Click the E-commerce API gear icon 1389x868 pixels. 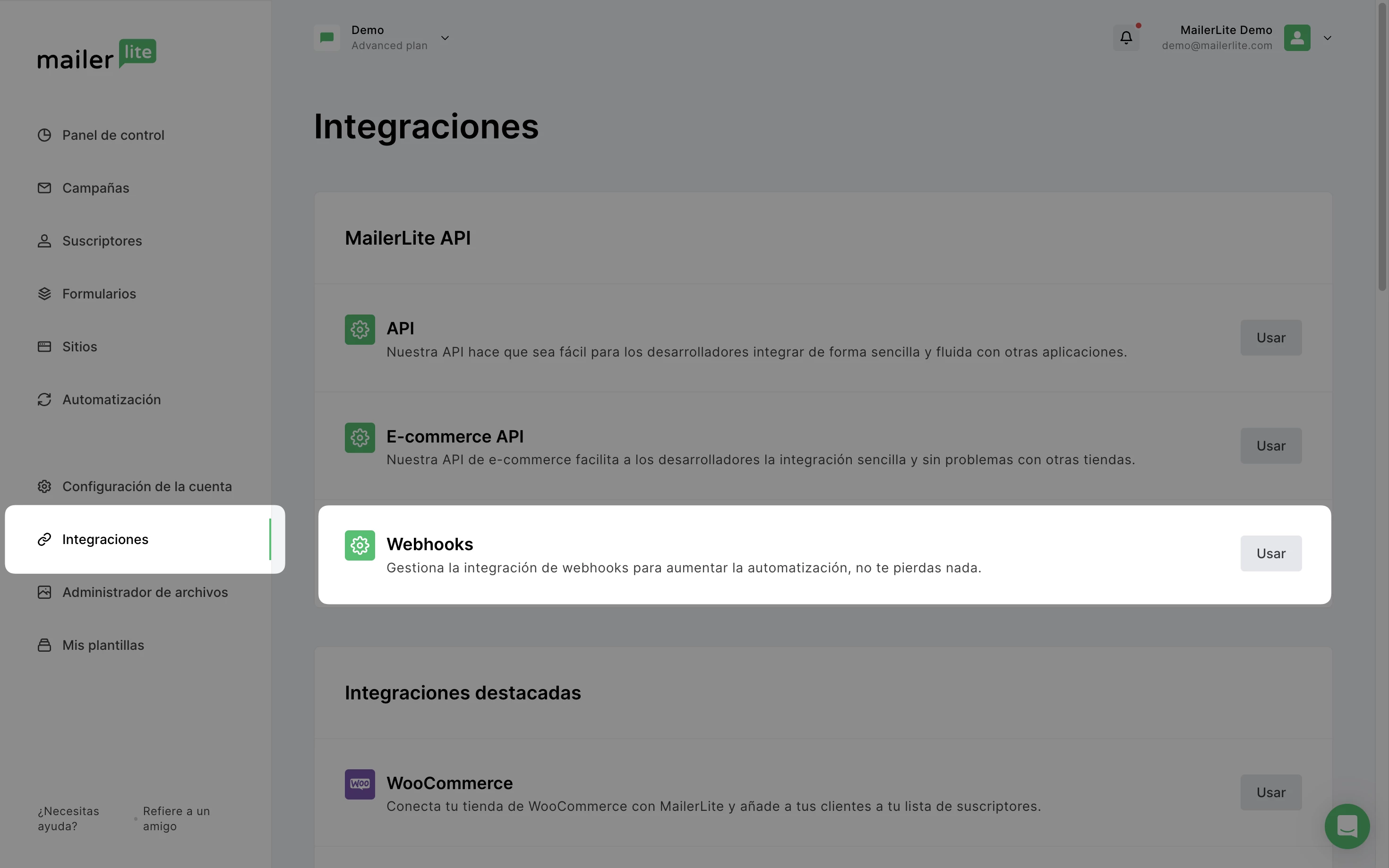pyautogui.click(x=360, y=437)
